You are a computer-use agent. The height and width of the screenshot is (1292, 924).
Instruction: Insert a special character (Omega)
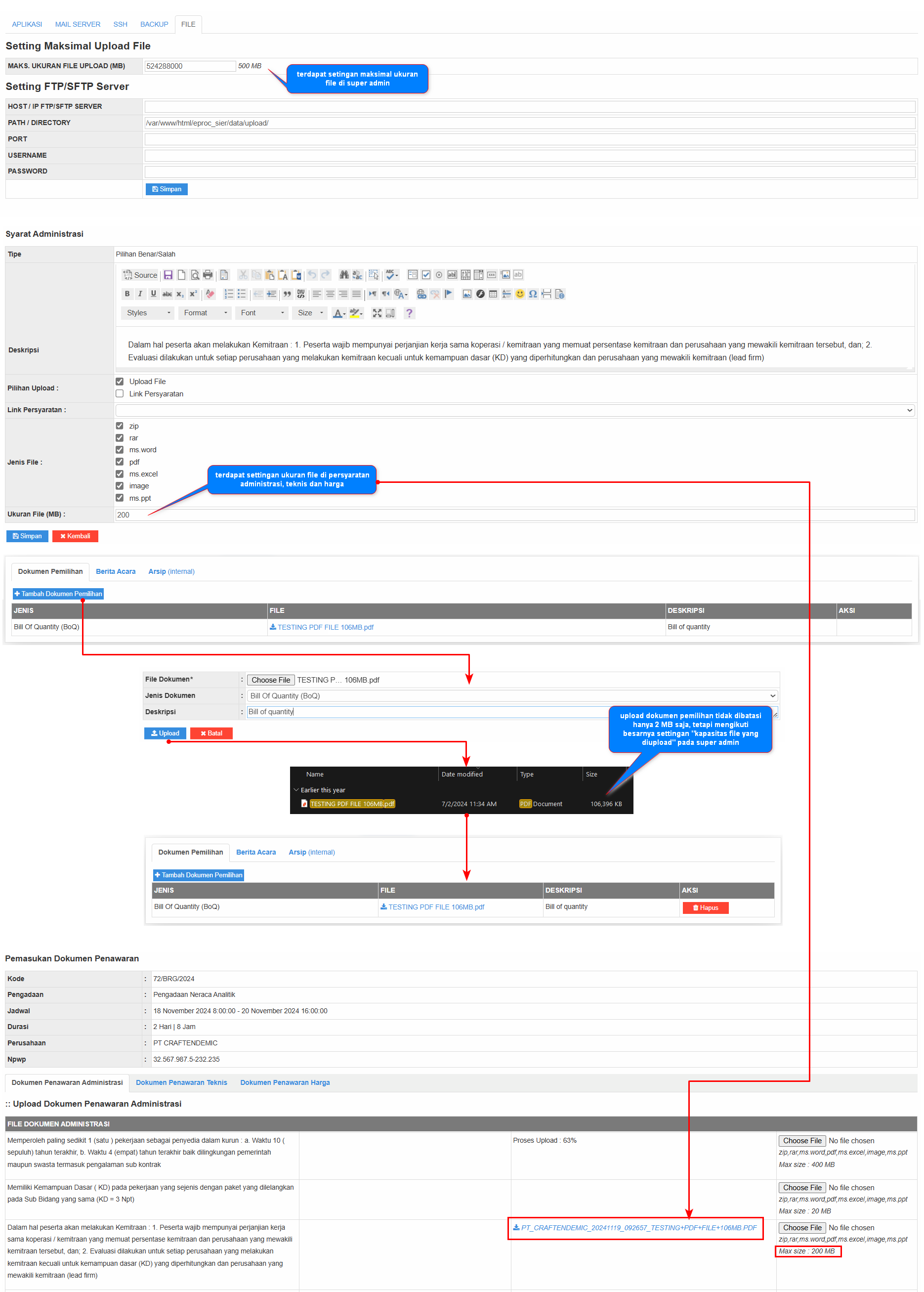[533, 294]
